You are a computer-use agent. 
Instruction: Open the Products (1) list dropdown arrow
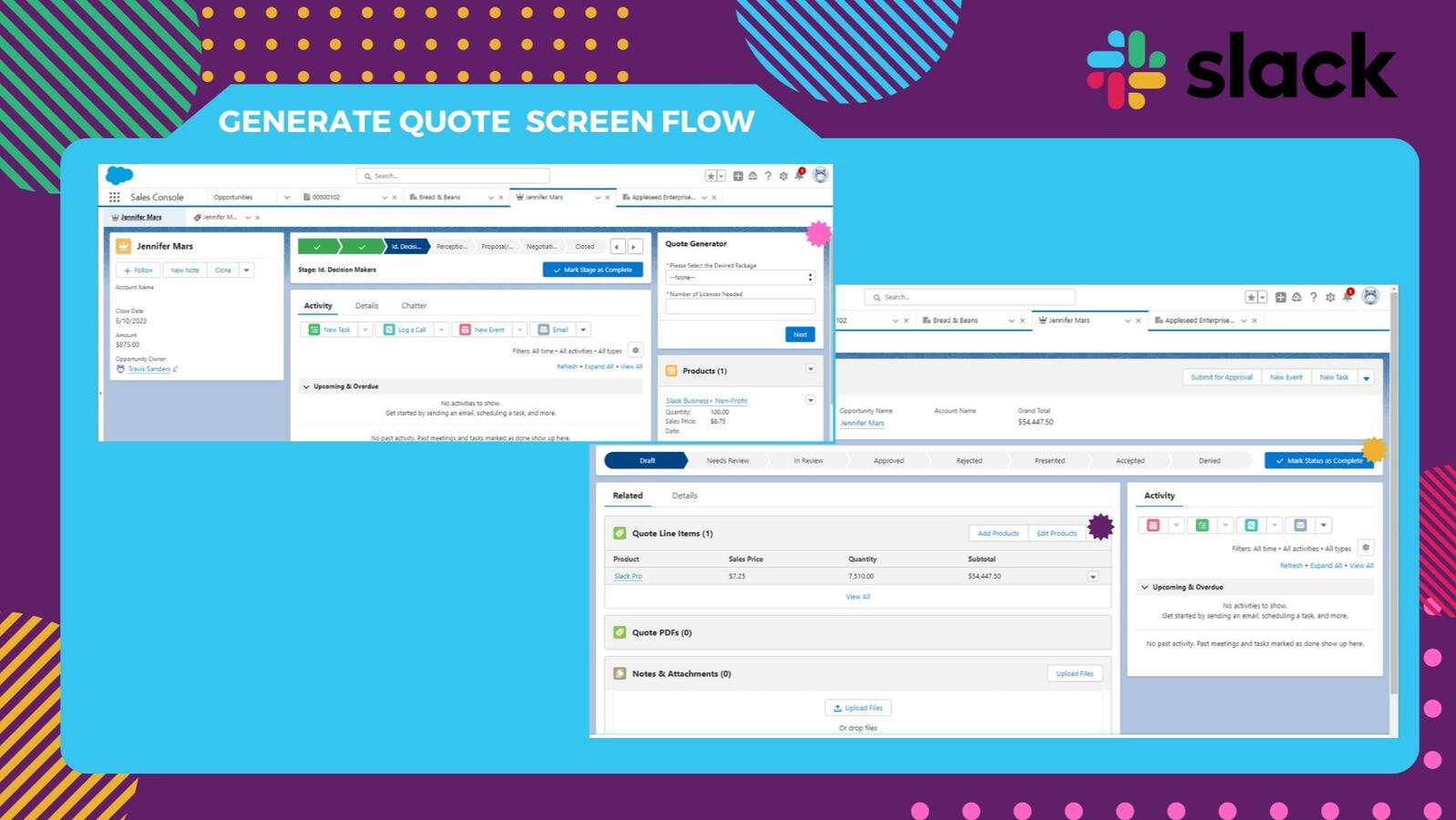(x=810, y=369)
